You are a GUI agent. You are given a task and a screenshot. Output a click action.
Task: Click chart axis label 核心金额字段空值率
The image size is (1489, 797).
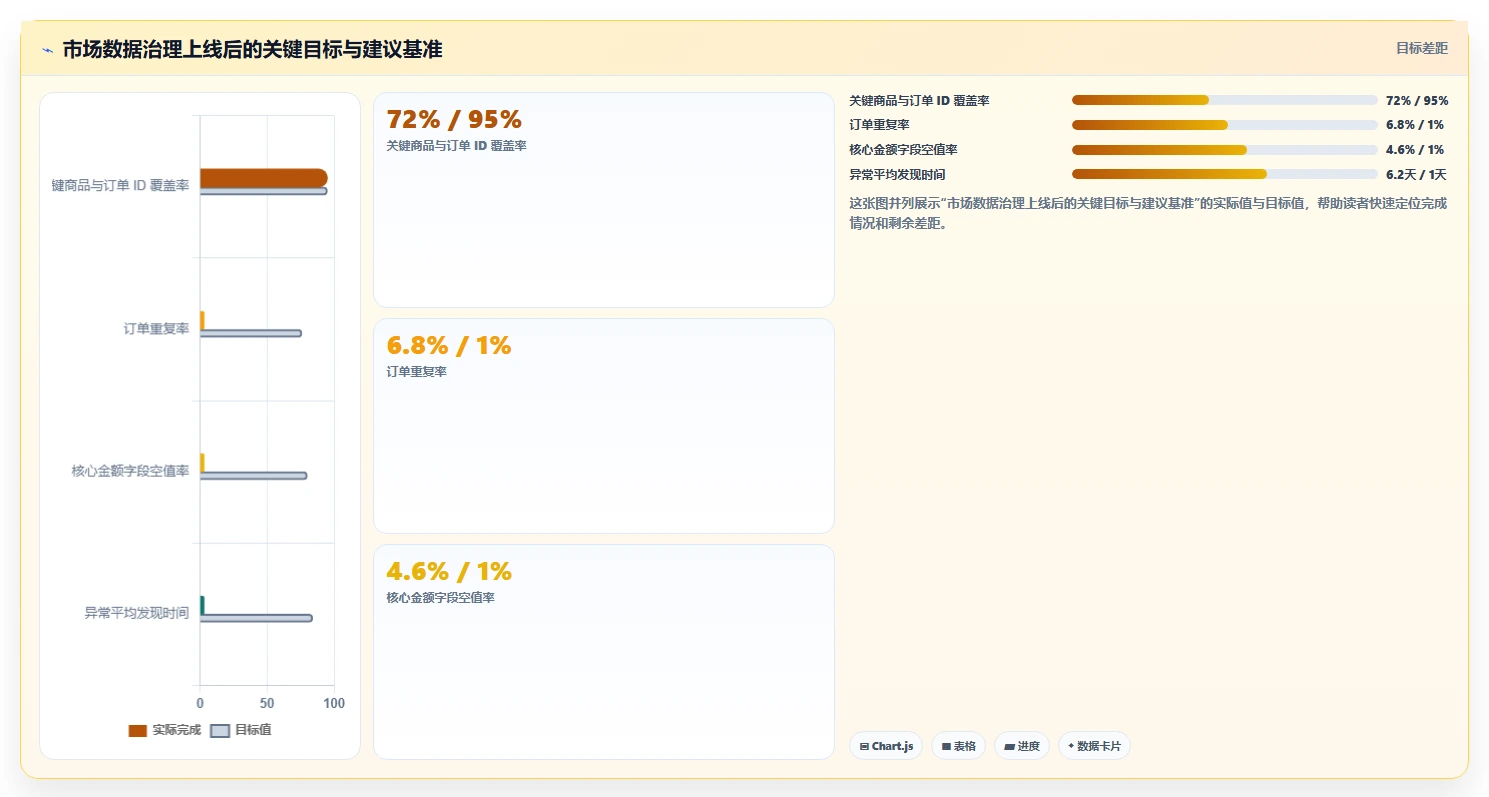(130, 471)
